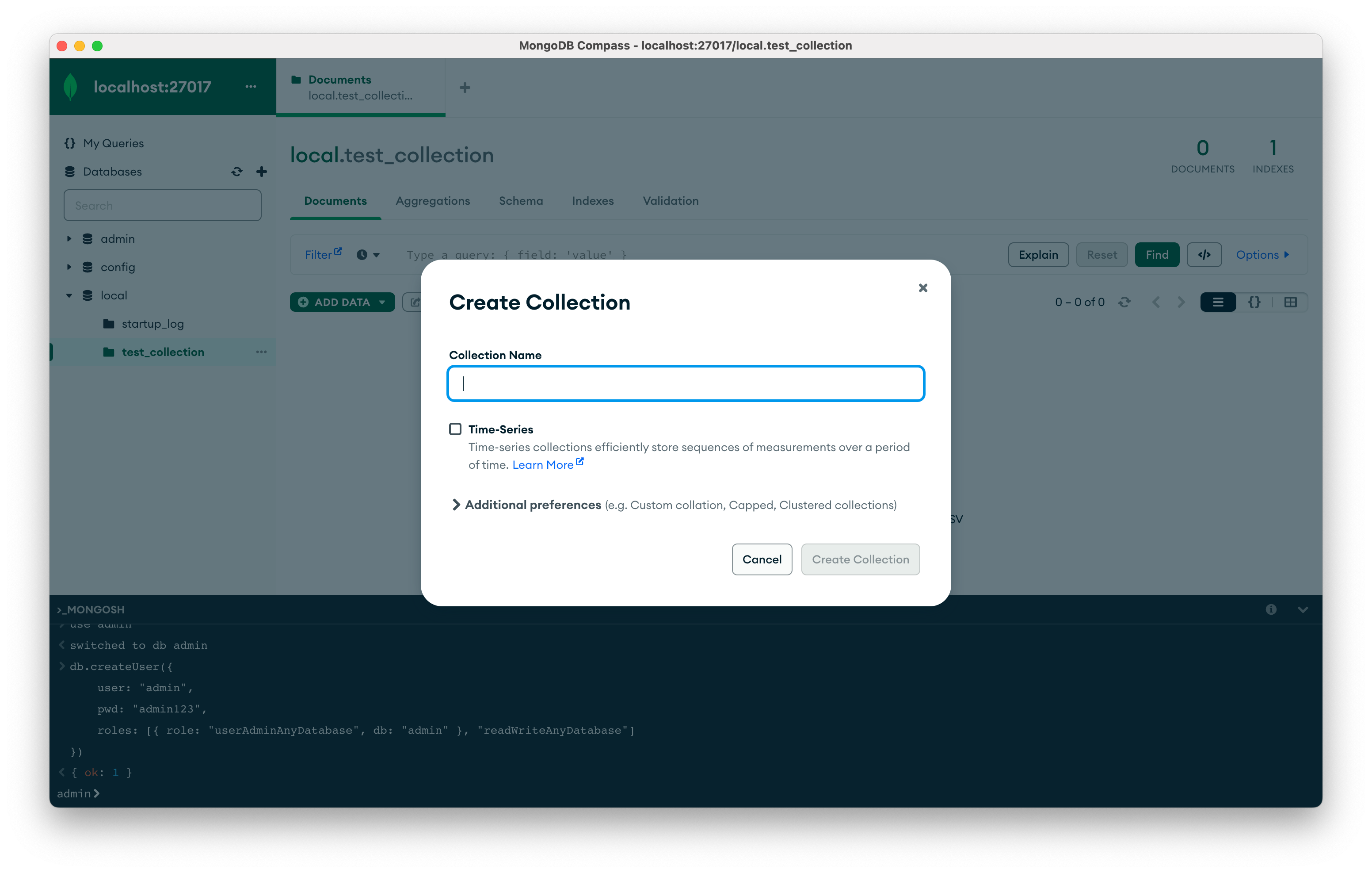This screenshot has height=873, width=1372.
Task: Open a new tab with plus icon
Action: pos(465,88)
